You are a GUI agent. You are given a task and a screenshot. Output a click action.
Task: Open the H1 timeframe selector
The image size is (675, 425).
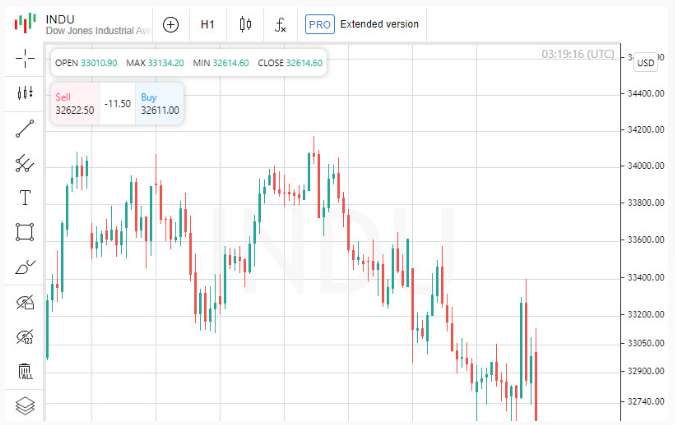(x=207, y=25)
